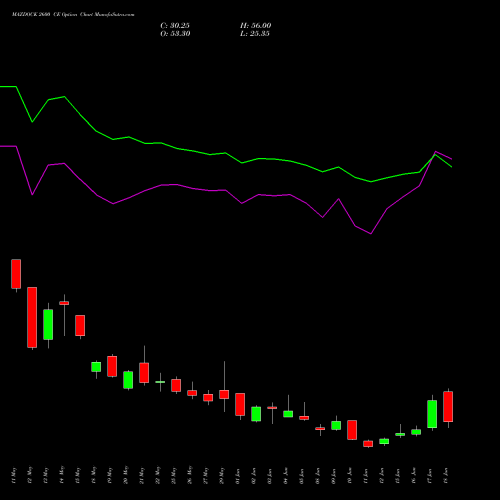Click the "01 Jun" date label
Screen dimensions: 500x500
click(x=238, y=476)
